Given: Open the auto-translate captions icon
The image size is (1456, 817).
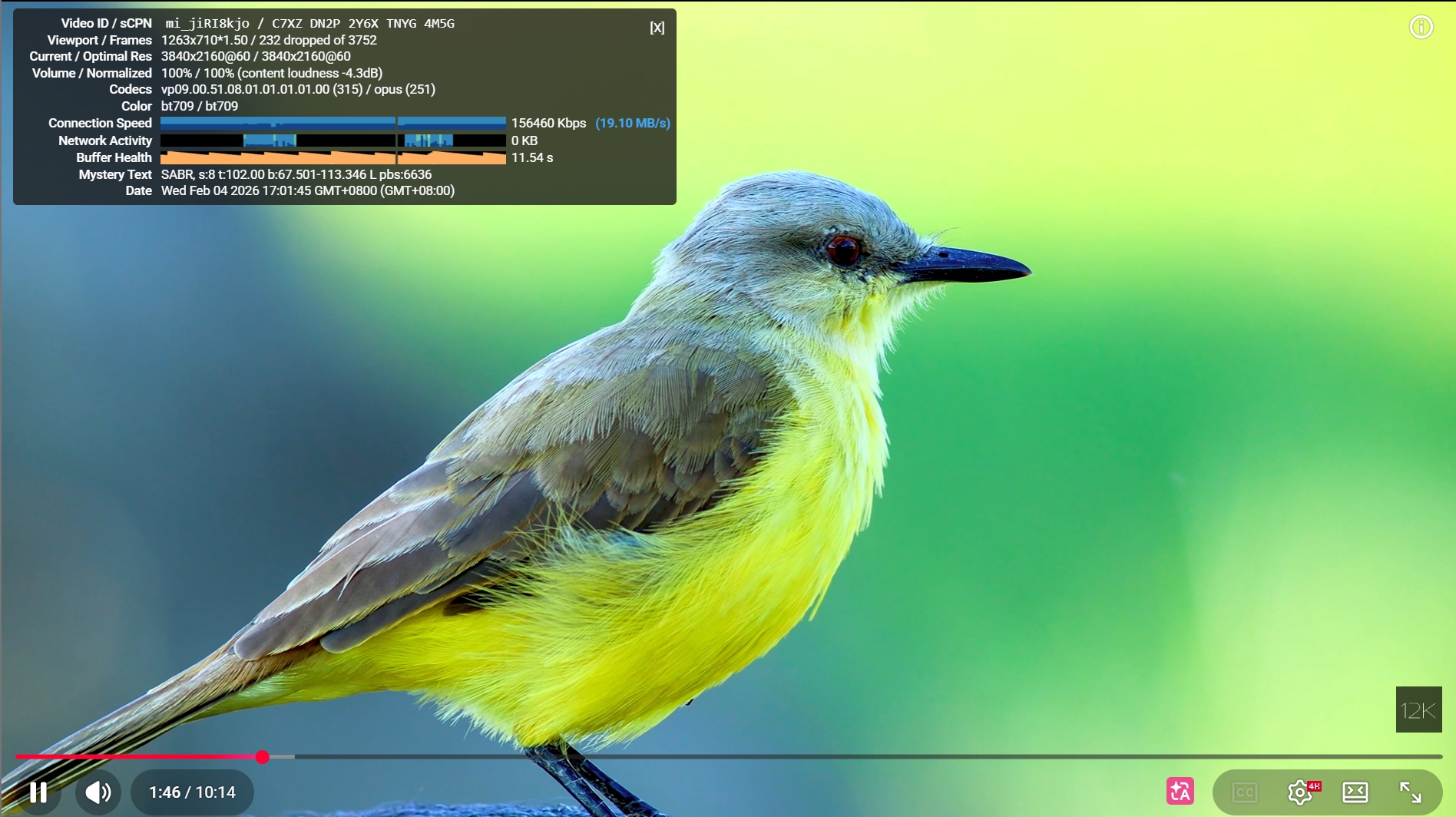Looking at the screenshot, I should coord(1180,792).
